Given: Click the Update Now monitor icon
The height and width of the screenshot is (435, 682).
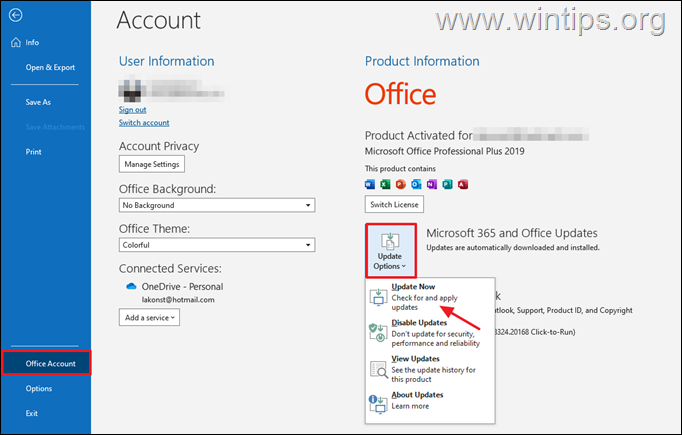Looking at the screenshot, I should click(378, 297).
